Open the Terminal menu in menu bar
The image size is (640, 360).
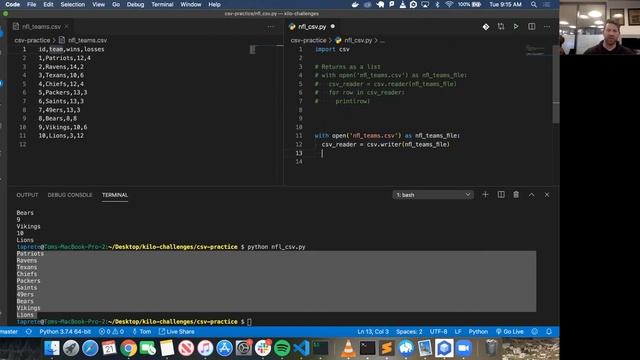[162, 4]
